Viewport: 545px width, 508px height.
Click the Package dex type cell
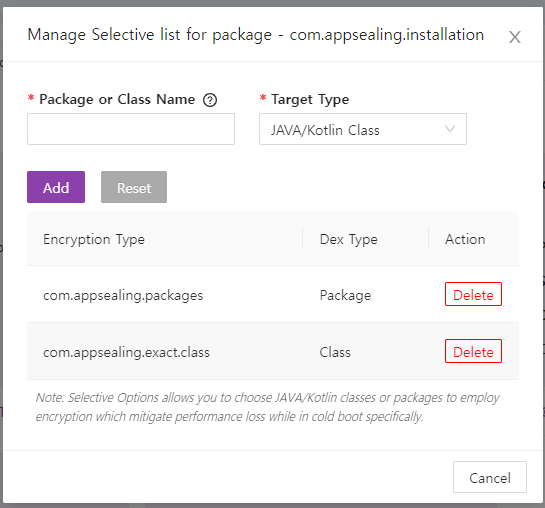(345, 295)
